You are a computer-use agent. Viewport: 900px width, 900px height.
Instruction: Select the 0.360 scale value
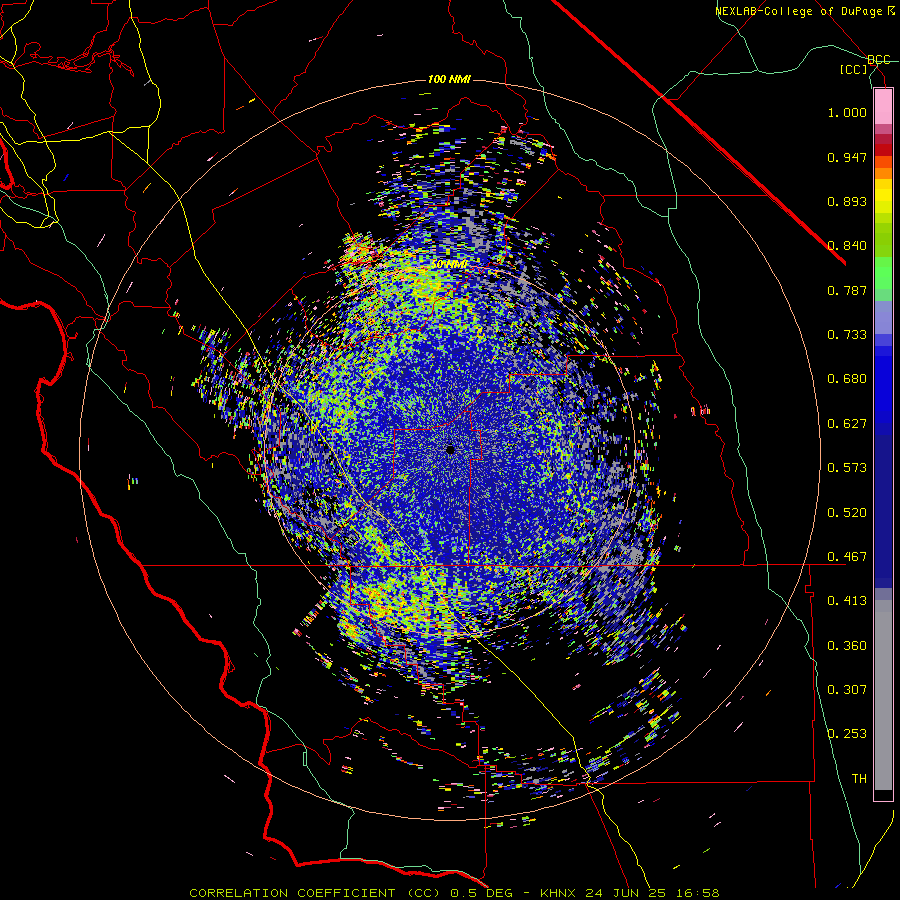847,646
